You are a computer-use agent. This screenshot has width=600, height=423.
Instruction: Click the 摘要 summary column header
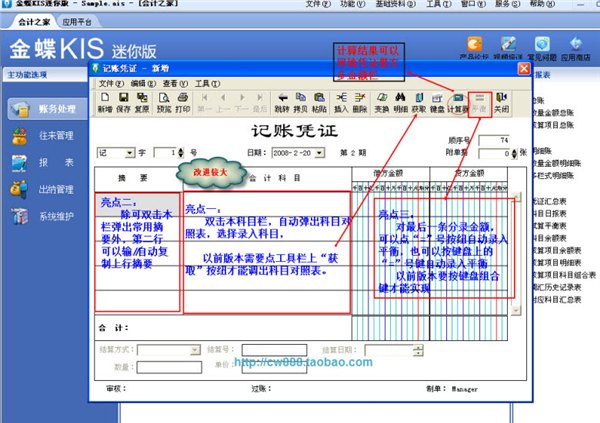pyautogui.click(x=133, y=178)
